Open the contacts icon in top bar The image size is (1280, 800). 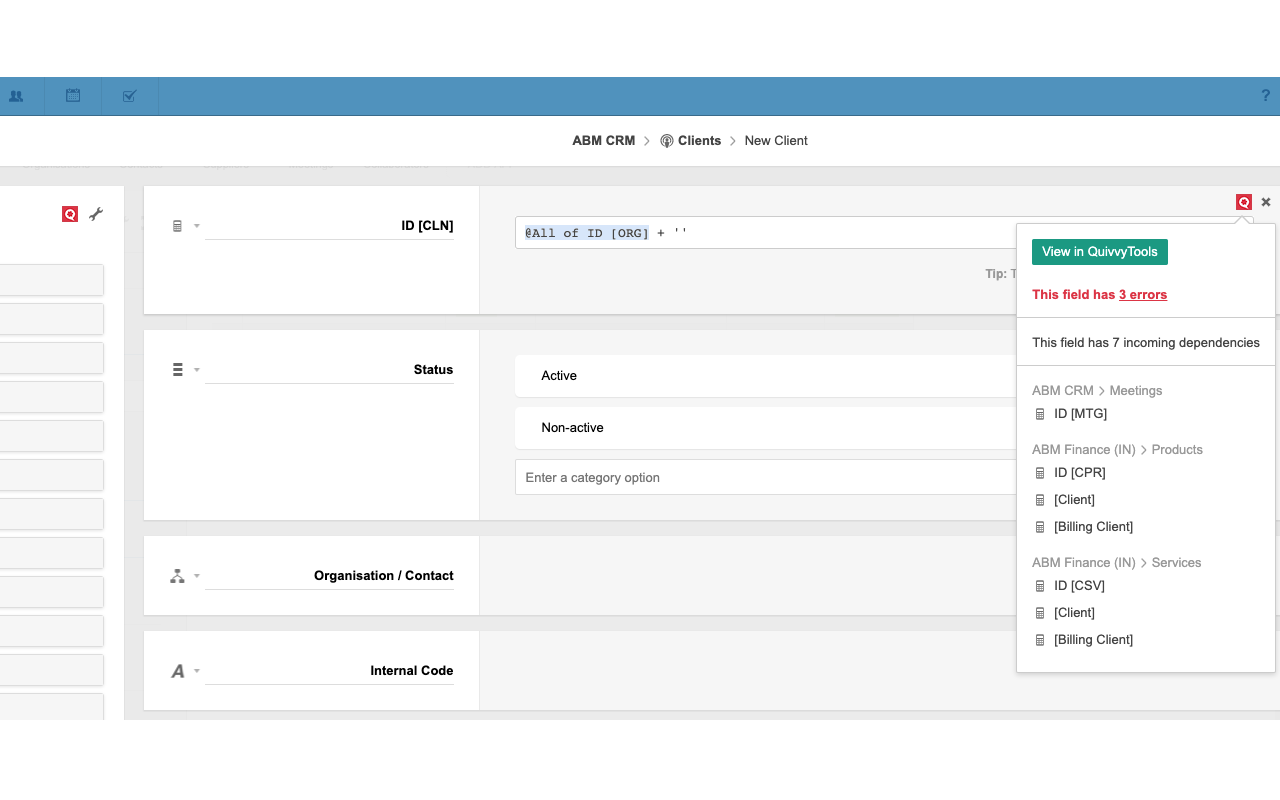click(x=16, y=96)
